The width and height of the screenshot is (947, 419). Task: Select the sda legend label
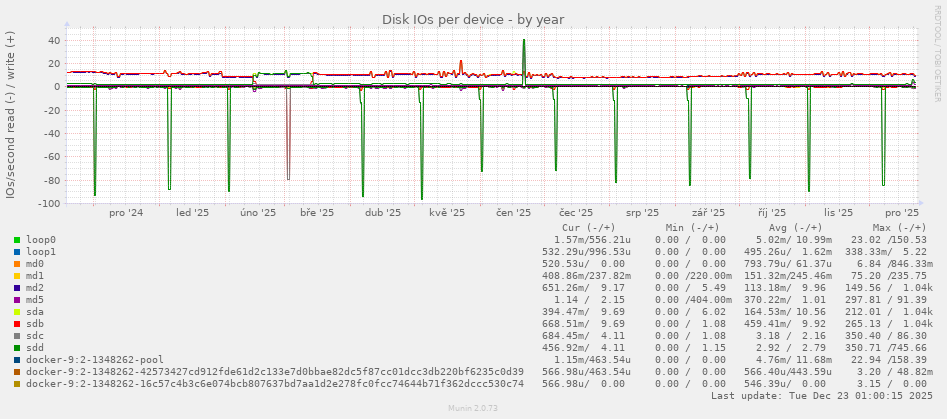(35, 312)
